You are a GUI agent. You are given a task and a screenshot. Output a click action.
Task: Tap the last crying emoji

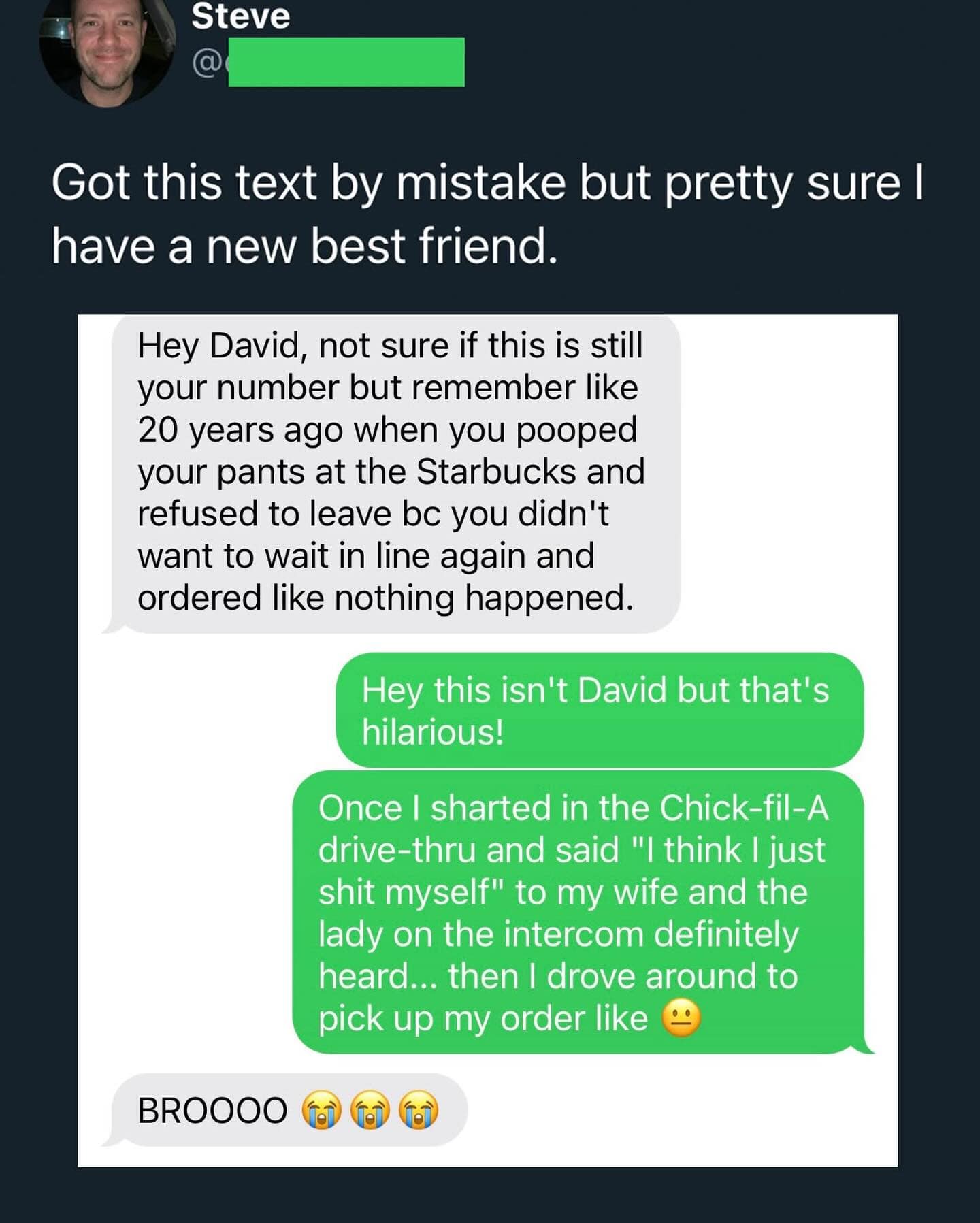coord(418,1110)
